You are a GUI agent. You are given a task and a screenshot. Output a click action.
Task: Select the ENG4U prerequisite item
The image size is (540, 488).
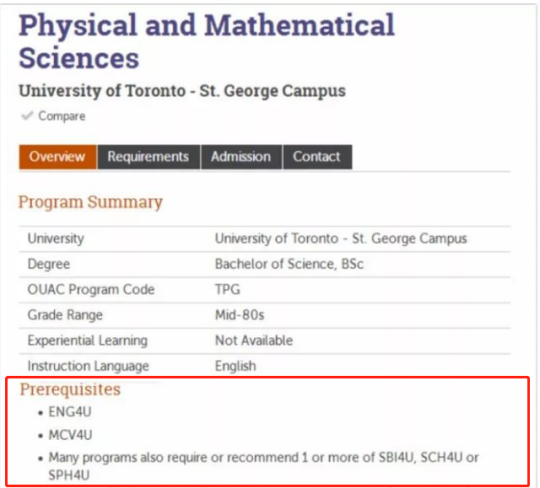(70, 412)
